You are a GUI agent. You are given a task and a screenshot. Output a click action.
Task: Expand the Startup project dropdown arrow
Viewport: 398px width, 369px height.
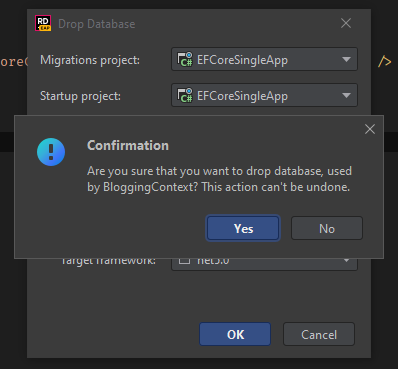coord(346,96)
